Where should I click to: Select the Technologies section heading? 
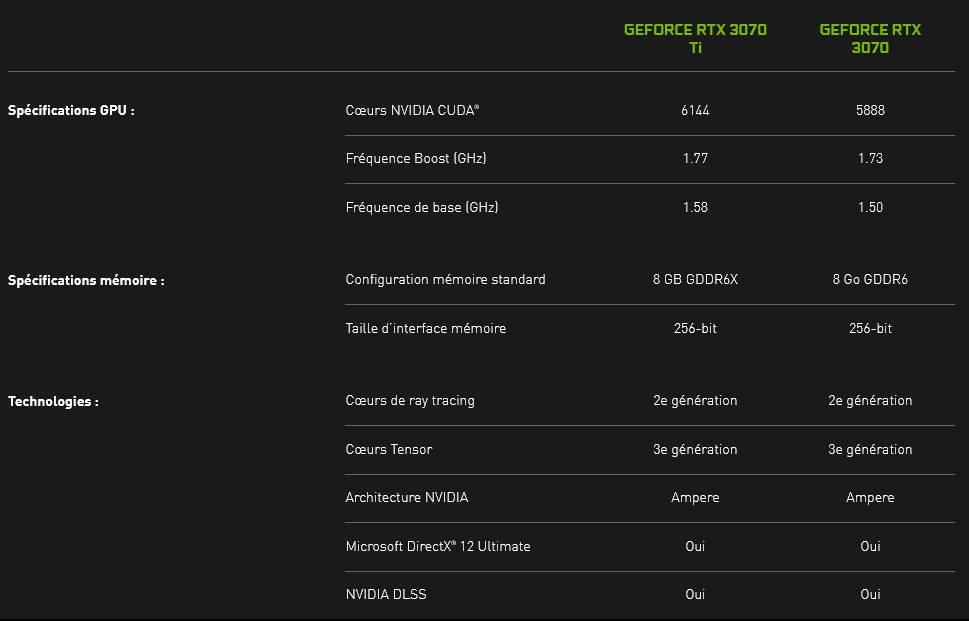[53, 402]
